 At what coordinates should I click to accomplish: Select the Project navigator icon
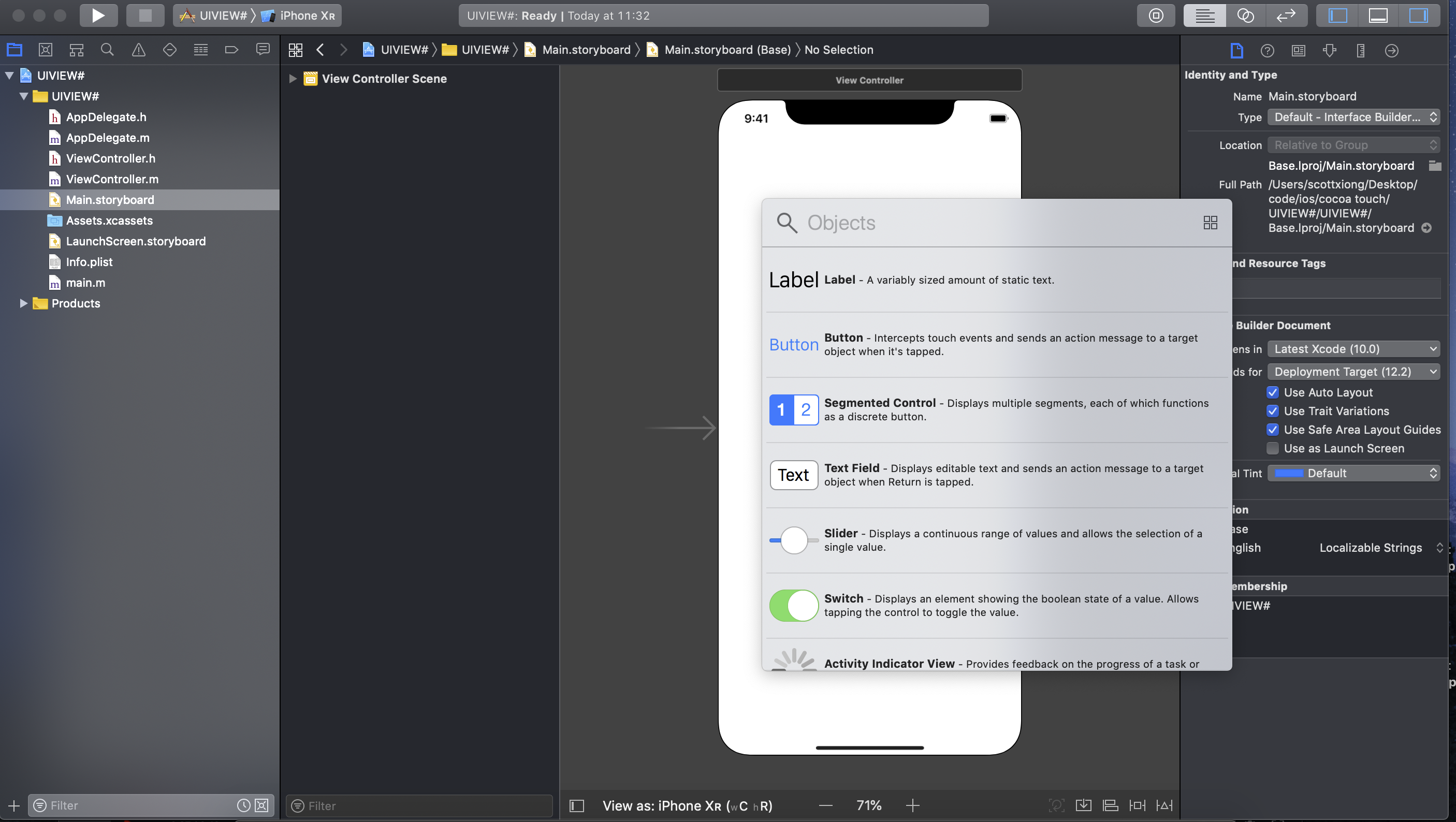click(14, 50)
